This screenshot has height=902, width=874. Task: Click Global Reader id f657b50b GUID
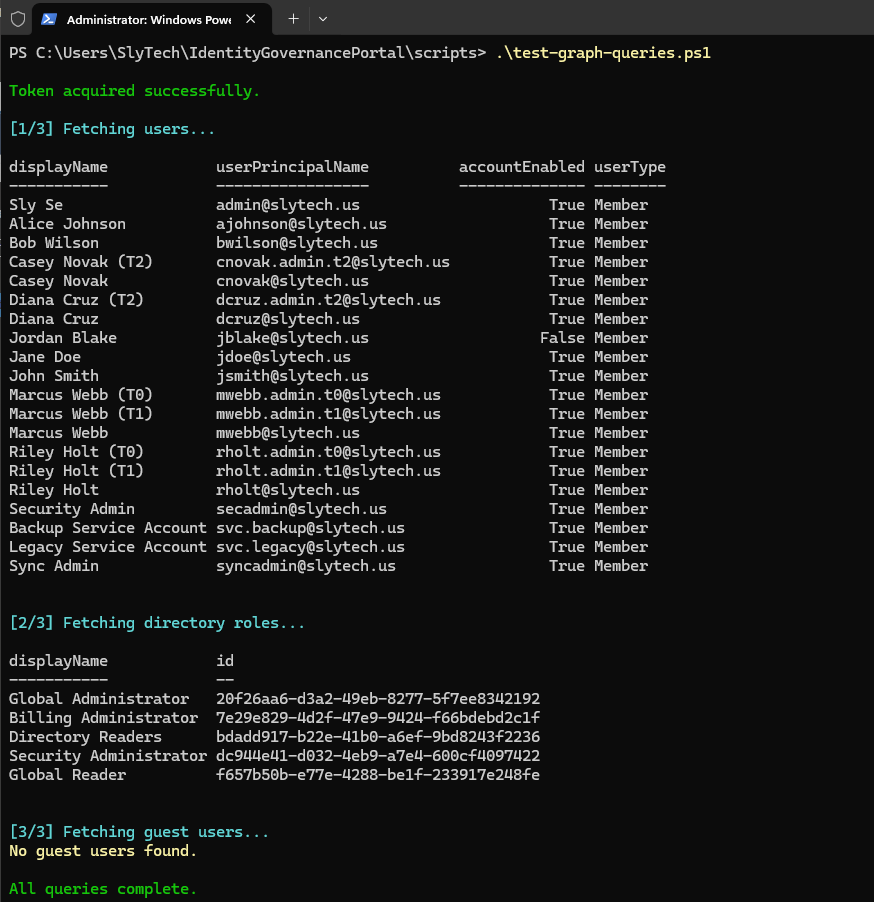[377, 774]
